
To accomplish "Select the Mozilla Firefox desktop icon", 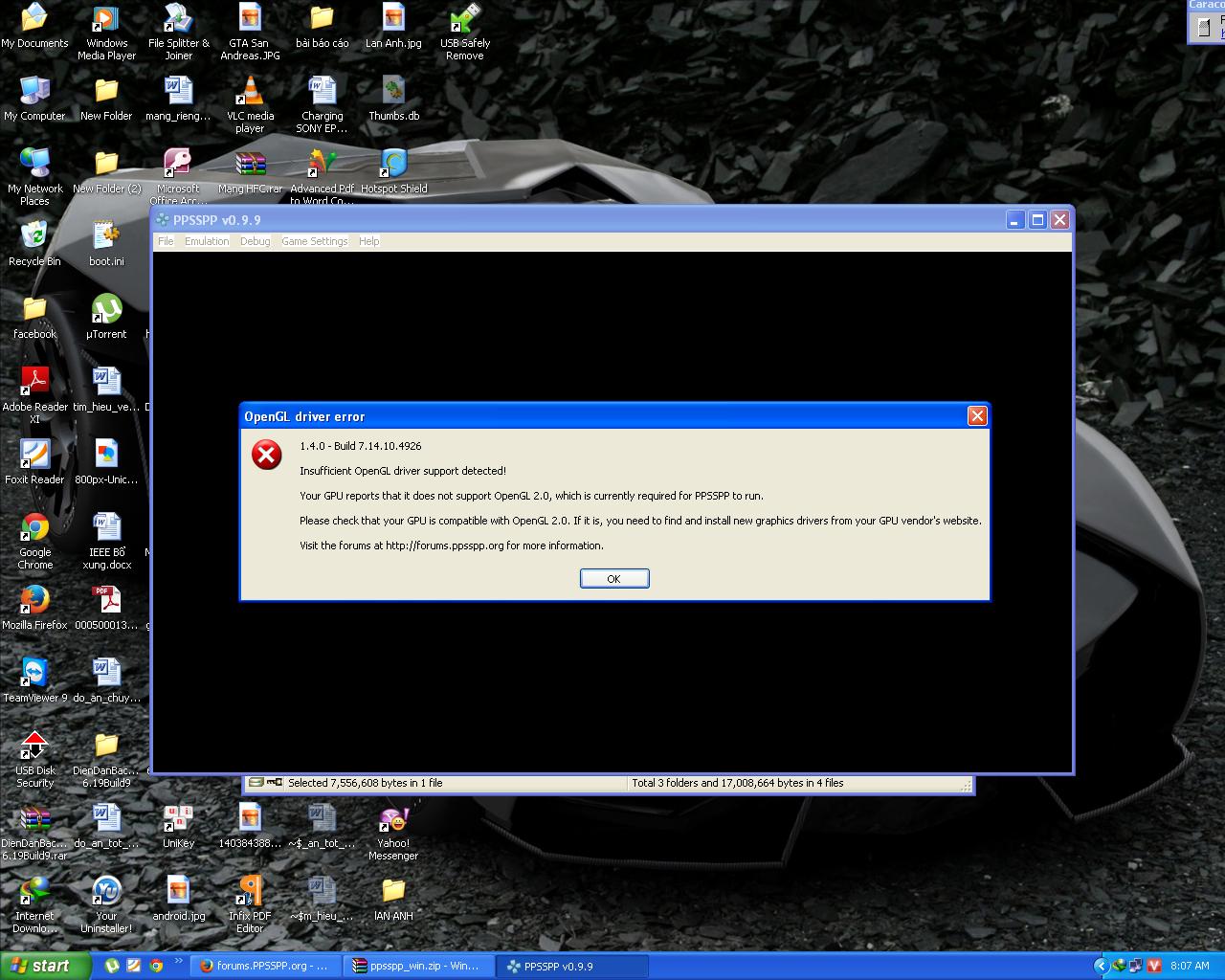I will [x=35, y=601].
